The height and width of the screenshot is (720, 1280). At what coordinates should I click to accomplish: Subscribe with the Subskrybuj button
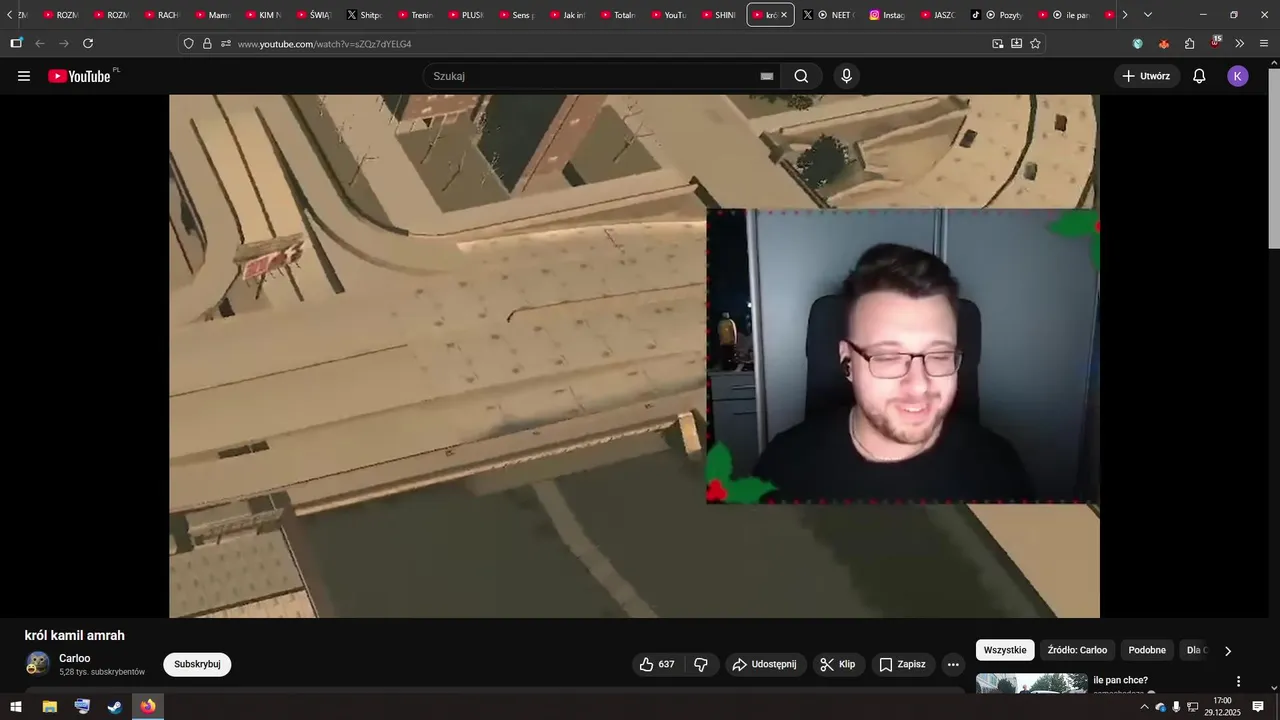tap(197, 664)
